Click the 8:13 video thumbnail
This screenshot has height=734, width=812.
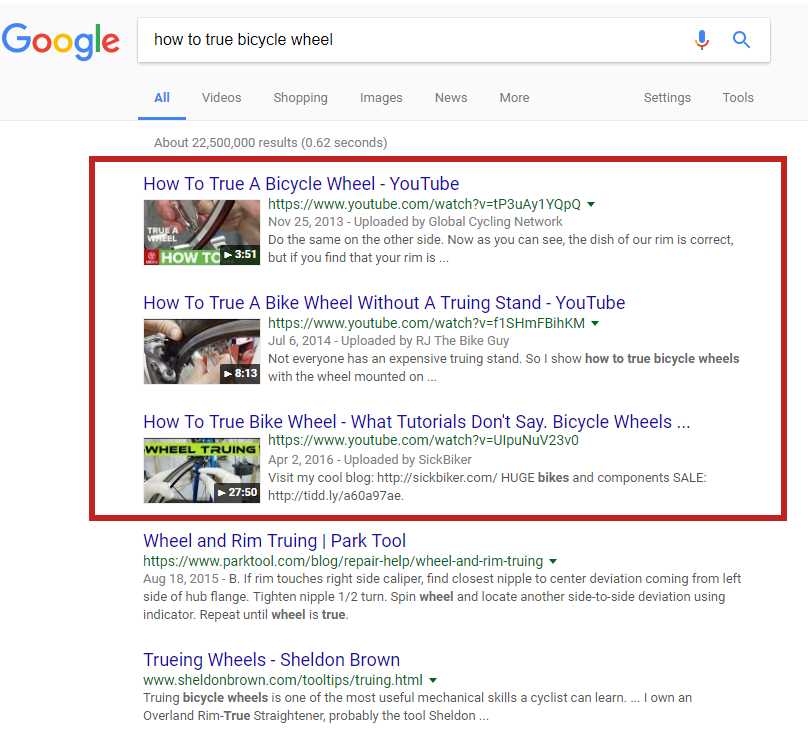(x=201, y=352)
